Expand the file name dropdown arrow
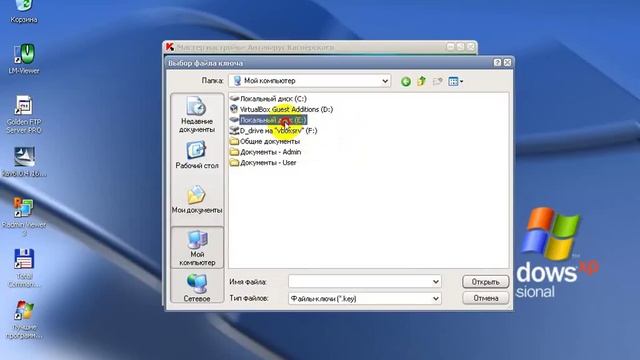Image resolution: width=640 pixels, height=360 pixels. [x=436, y=281]
